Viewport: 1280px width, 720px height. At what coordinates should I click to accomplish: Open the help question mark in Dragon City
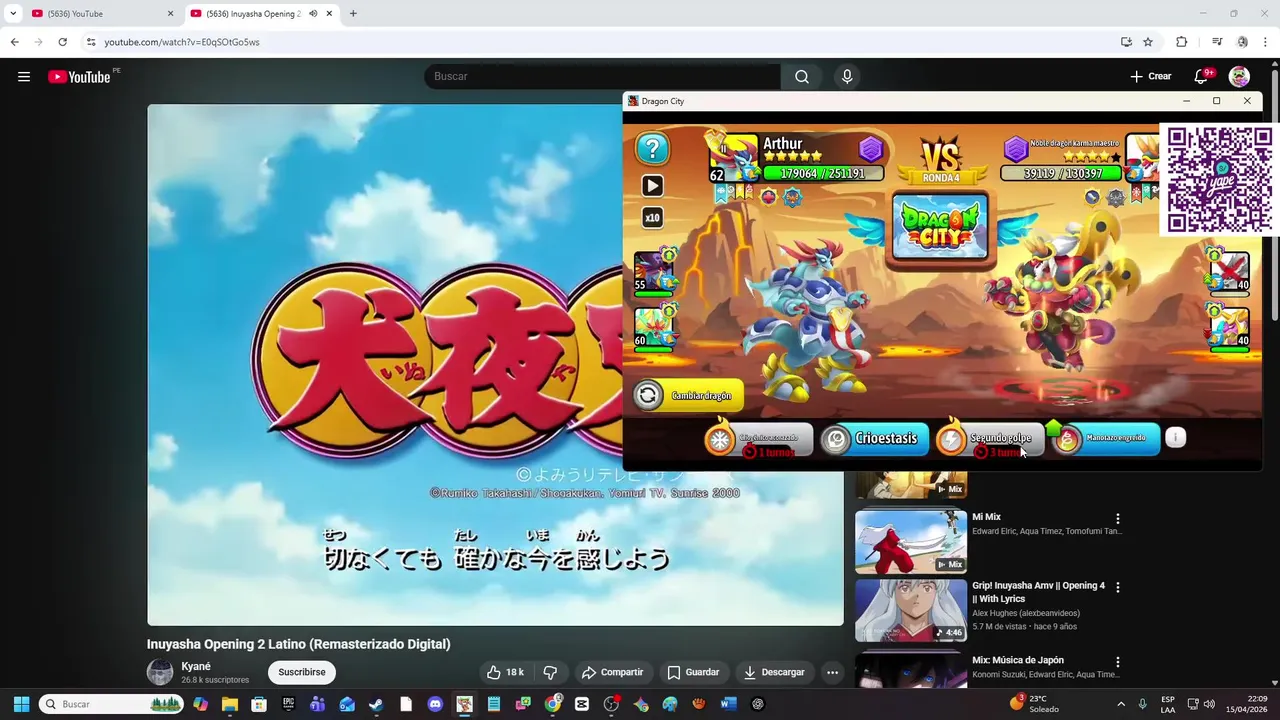pyautogui.click(x=652, y=149)
